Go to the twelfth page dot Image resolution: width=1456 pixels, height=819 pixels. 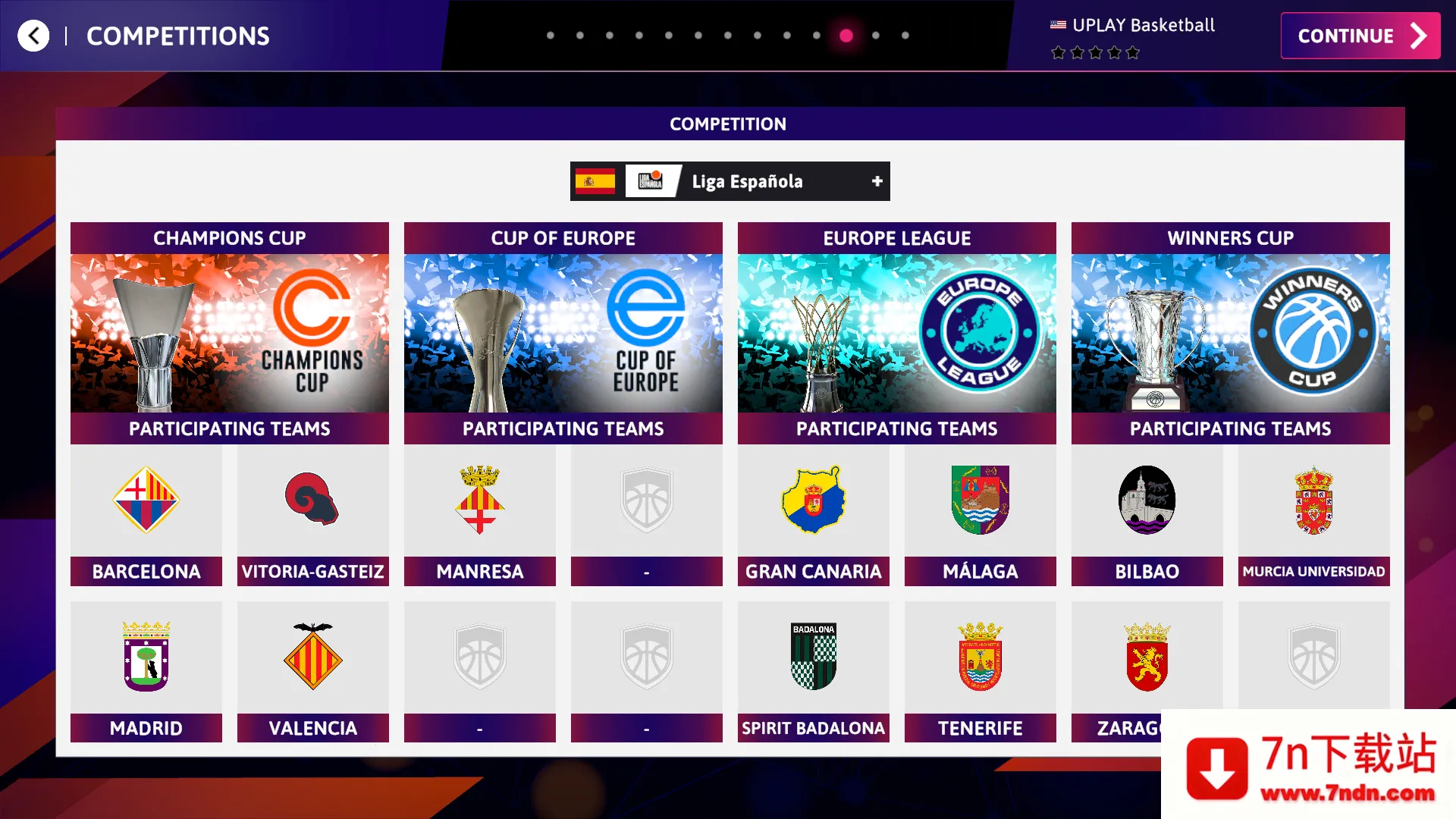click(876, 36)
